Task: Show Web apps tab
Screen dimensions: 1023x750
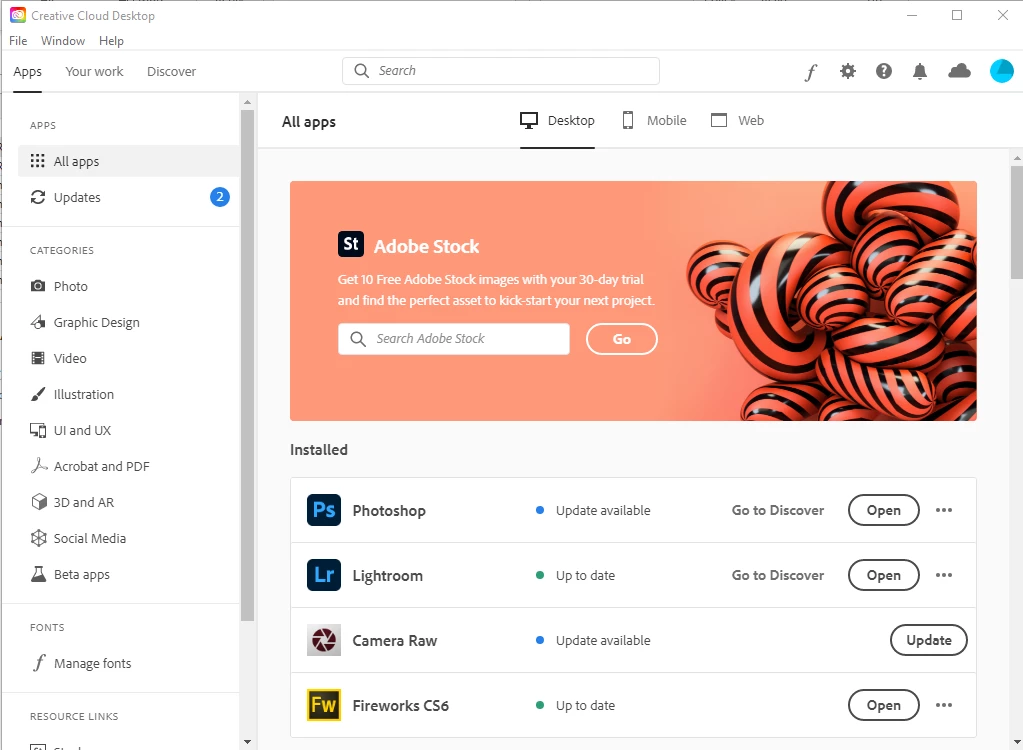Action: coord(737,121)
